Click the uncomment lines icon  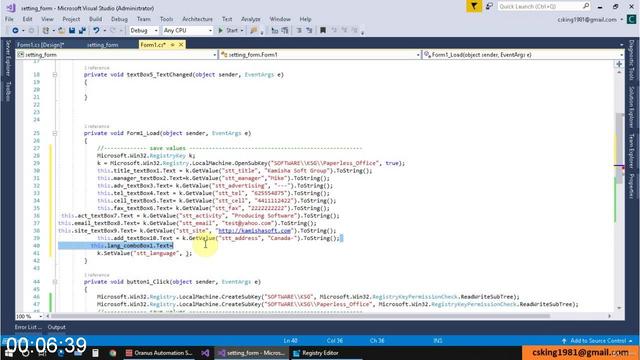[x=285, y=31]
